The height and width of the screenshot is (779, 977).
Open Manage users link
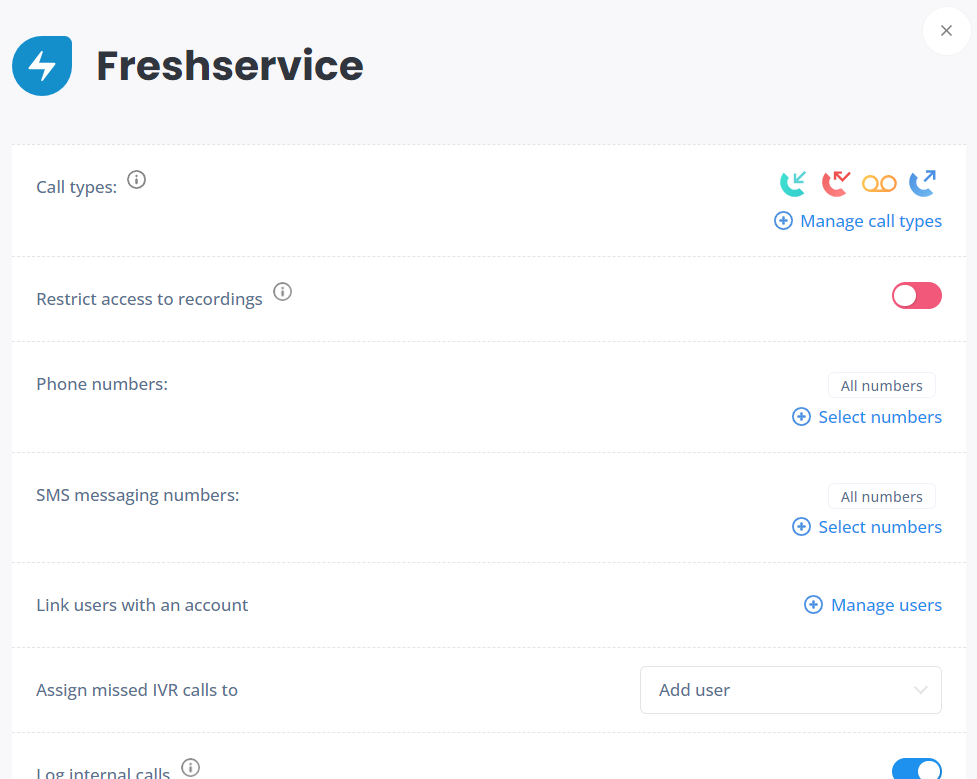point(886,605)
